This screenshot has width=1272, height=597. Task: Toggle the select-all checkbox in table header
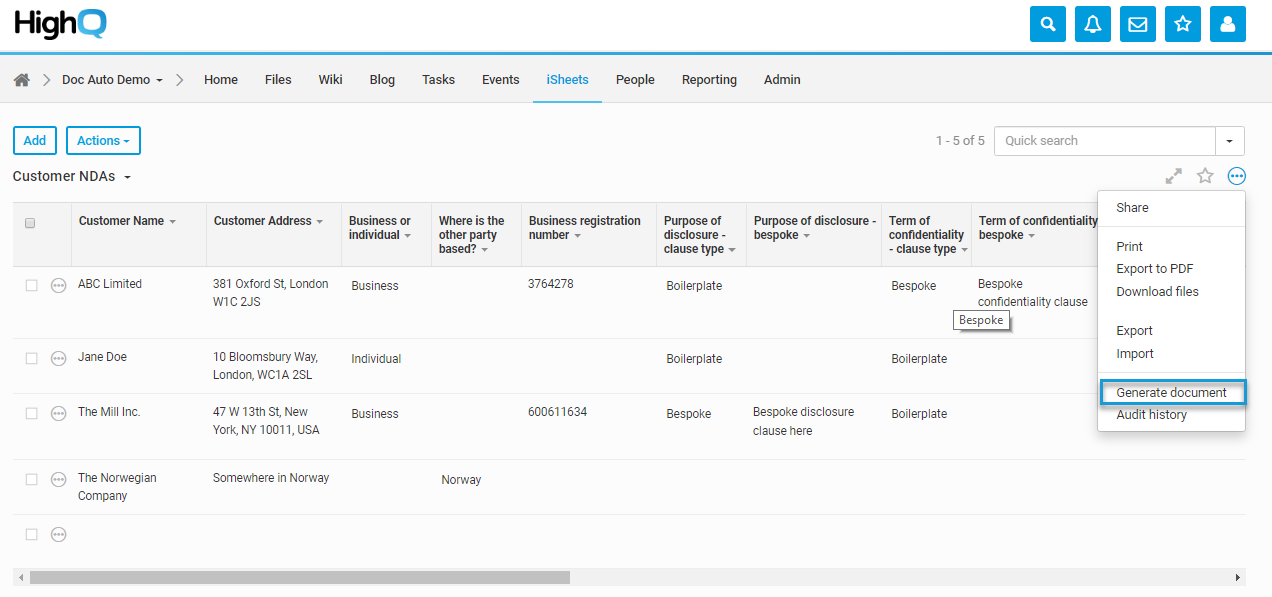(x=30, y=223)
